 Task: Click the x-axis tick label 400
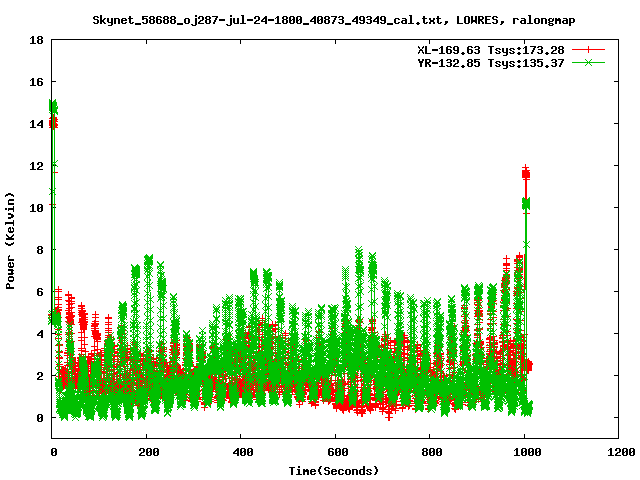pyautogui.click(x=243, y=452)
